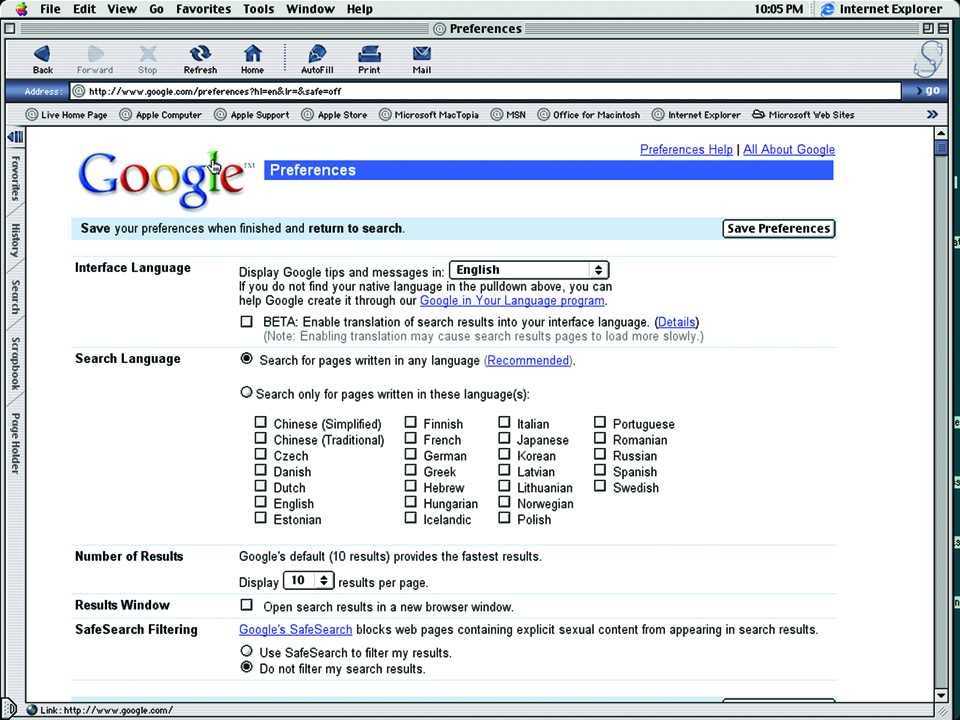The height and width of the screenshot is (720, 960).
Task: Open the Mail toolbar icon
Action: pos(422,54)
